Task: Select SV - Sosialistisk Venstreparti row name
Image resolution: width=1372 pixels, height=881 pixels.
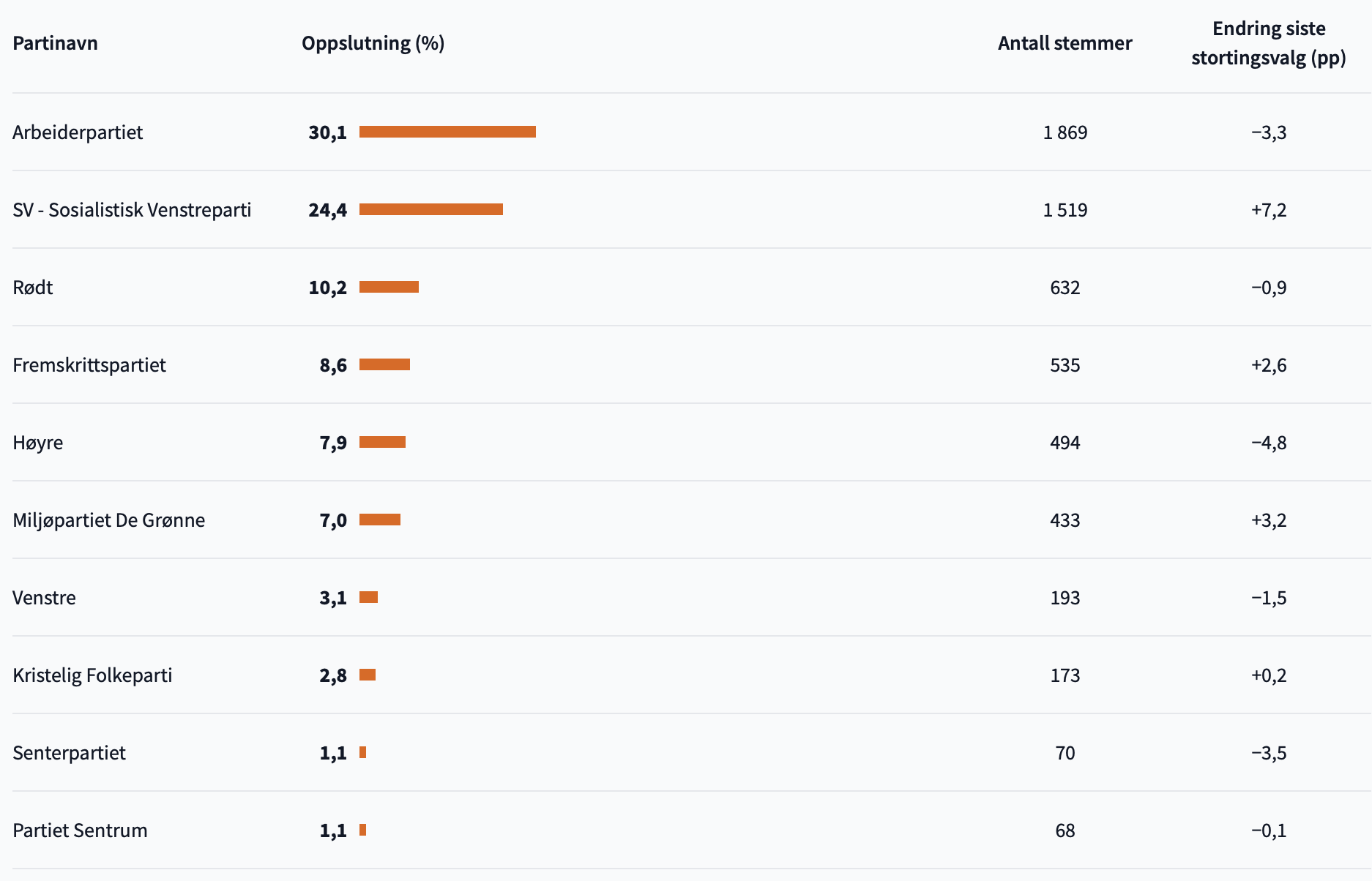Action: pos(132,210)
